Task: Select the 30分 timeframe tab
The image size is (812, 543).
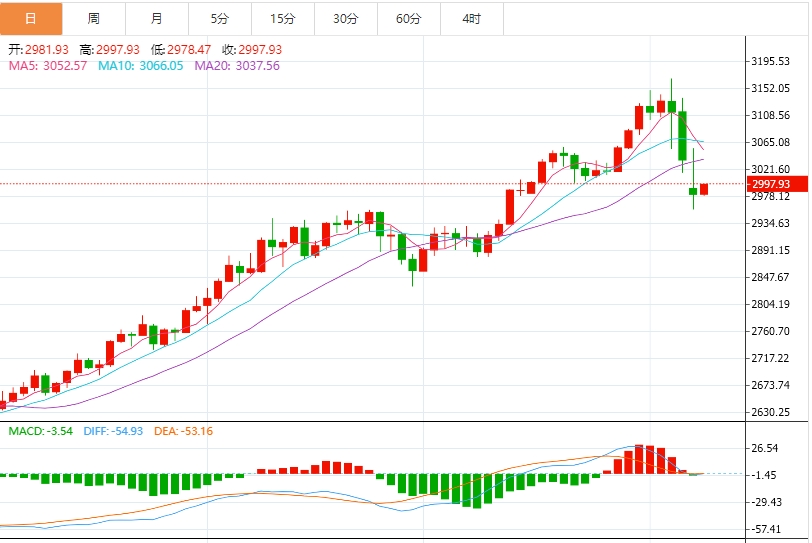Action: (x=346, y=19)
